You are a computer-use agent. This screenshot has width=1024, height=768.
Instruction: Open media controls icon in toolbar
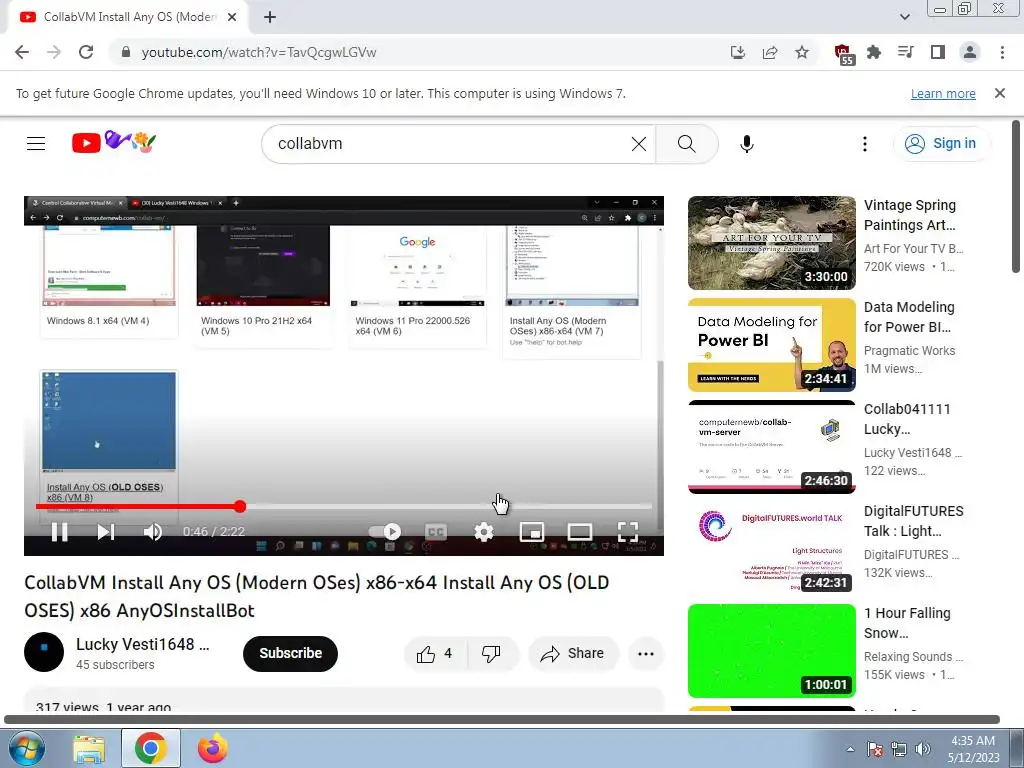906,52
